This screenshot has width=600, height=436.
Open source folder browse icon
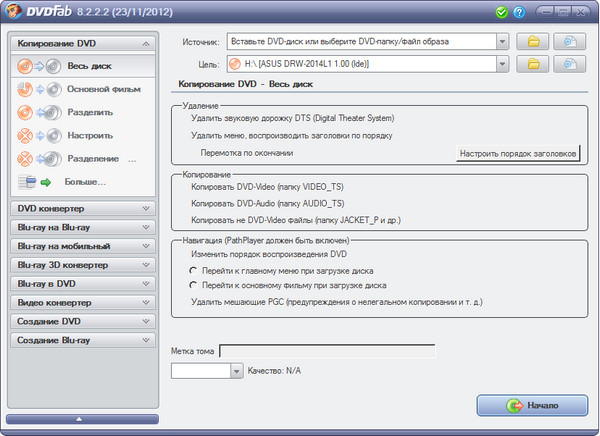[x=534, y=42]
